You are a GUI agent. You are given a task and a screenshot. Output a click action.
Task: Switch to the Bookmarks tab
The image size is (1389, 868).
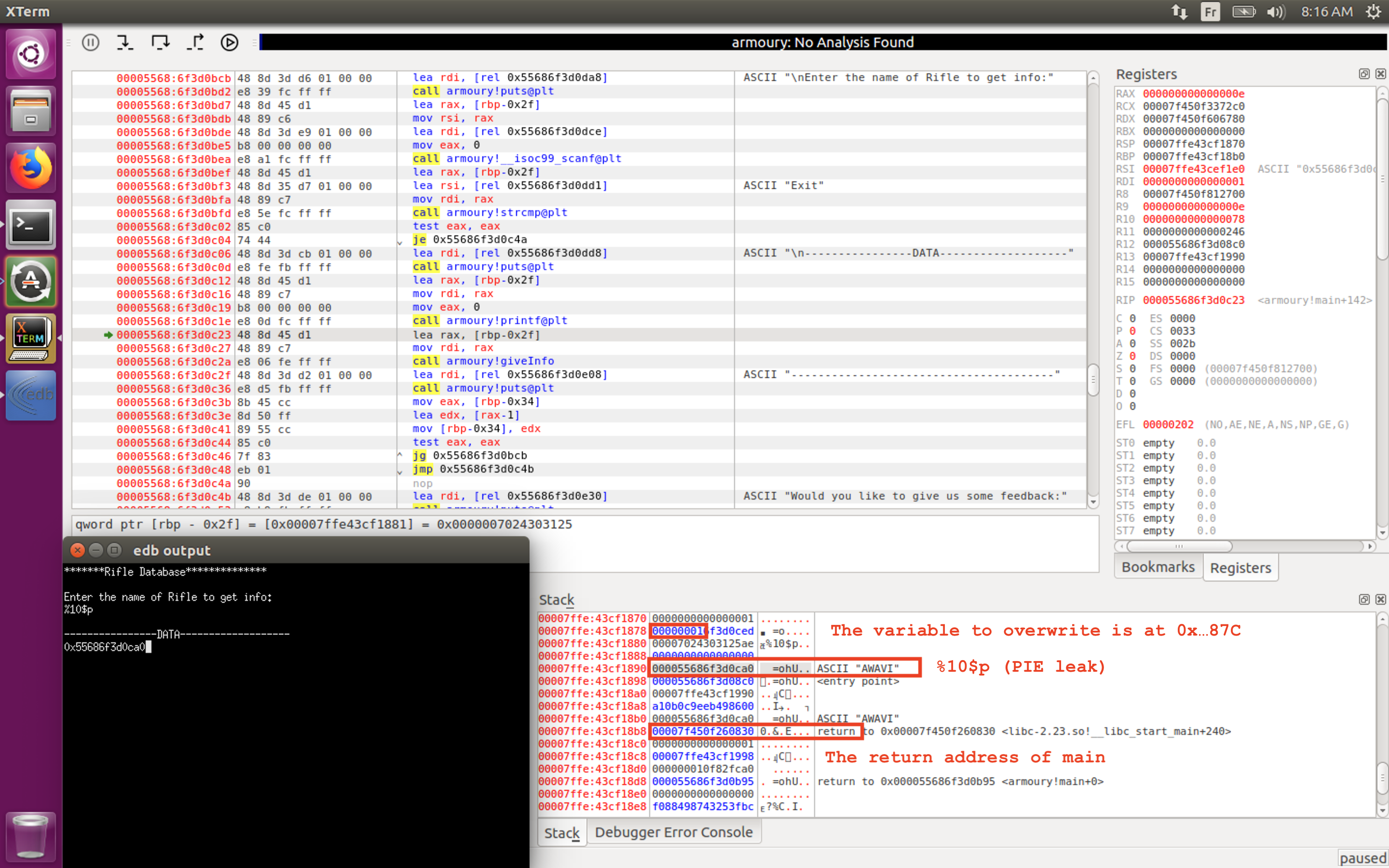click(1157, 567)
